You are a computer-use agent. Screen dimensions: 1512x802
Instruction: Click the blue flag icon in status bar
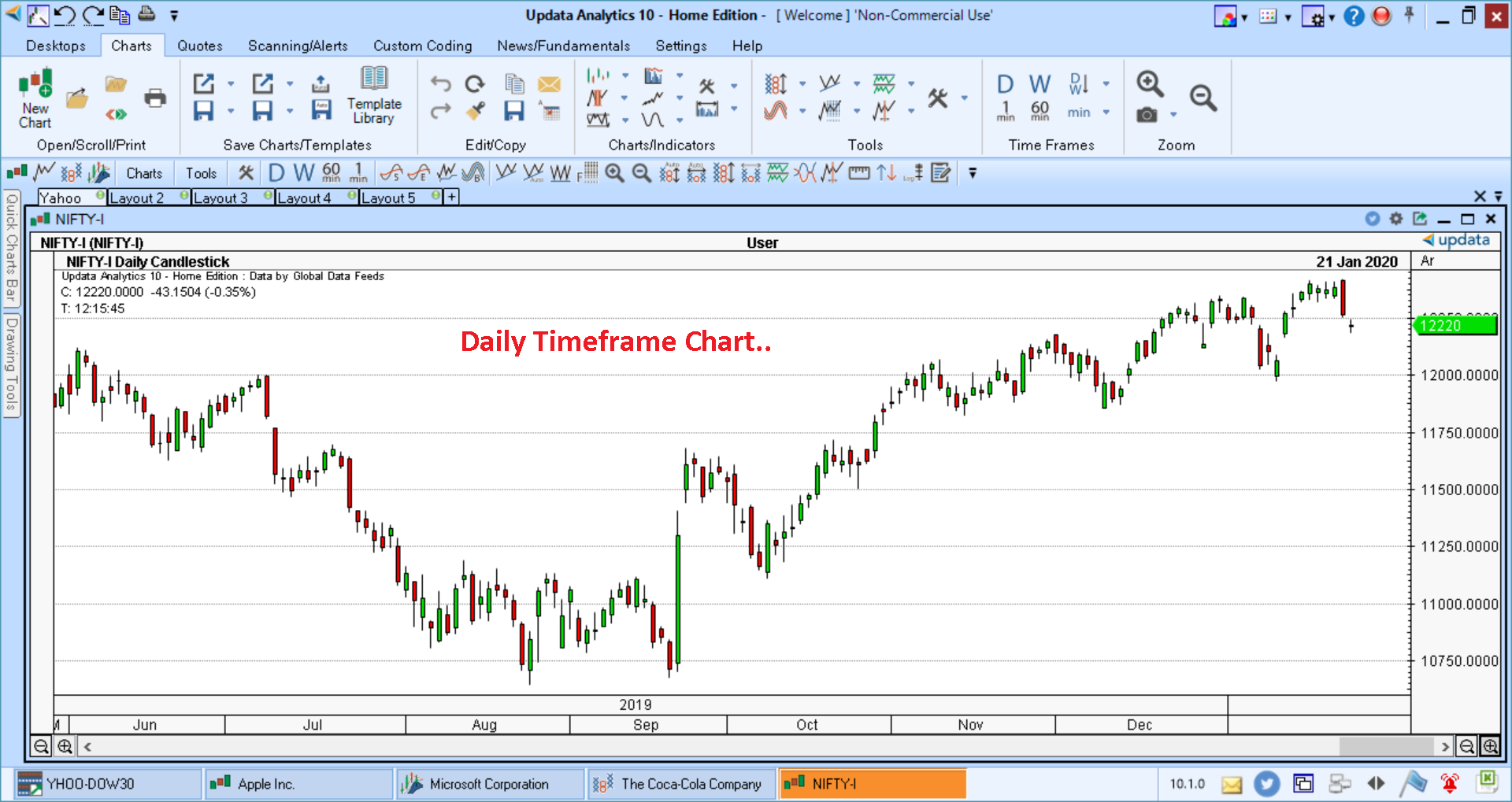[x=1413, y=783]
